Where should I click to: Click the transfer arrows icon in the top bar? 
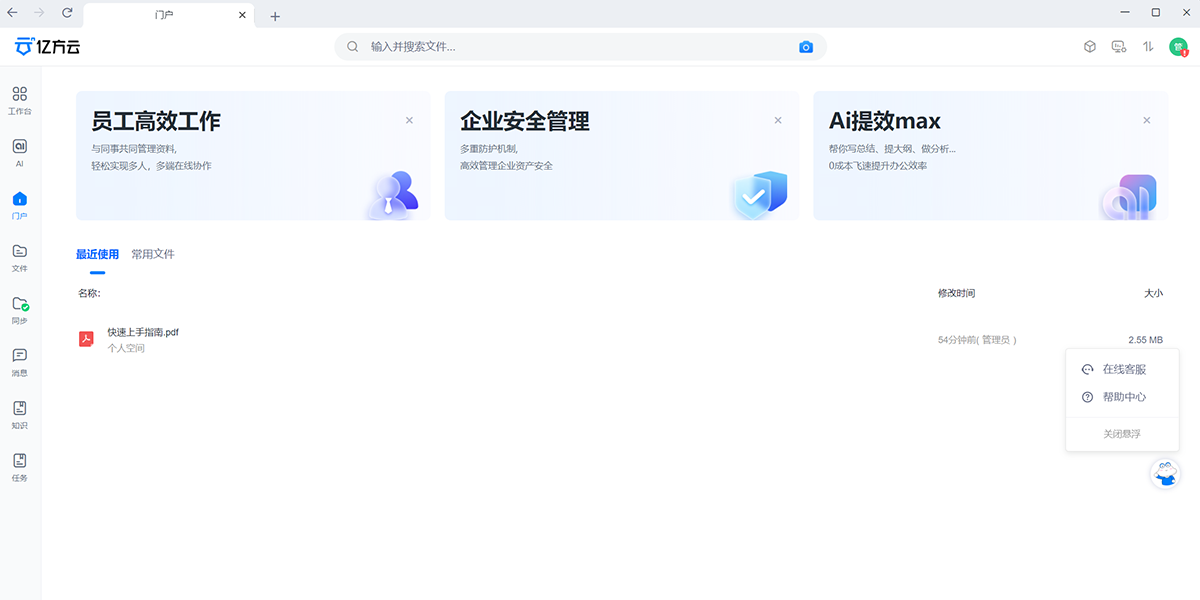click(x=1148, y=46)
